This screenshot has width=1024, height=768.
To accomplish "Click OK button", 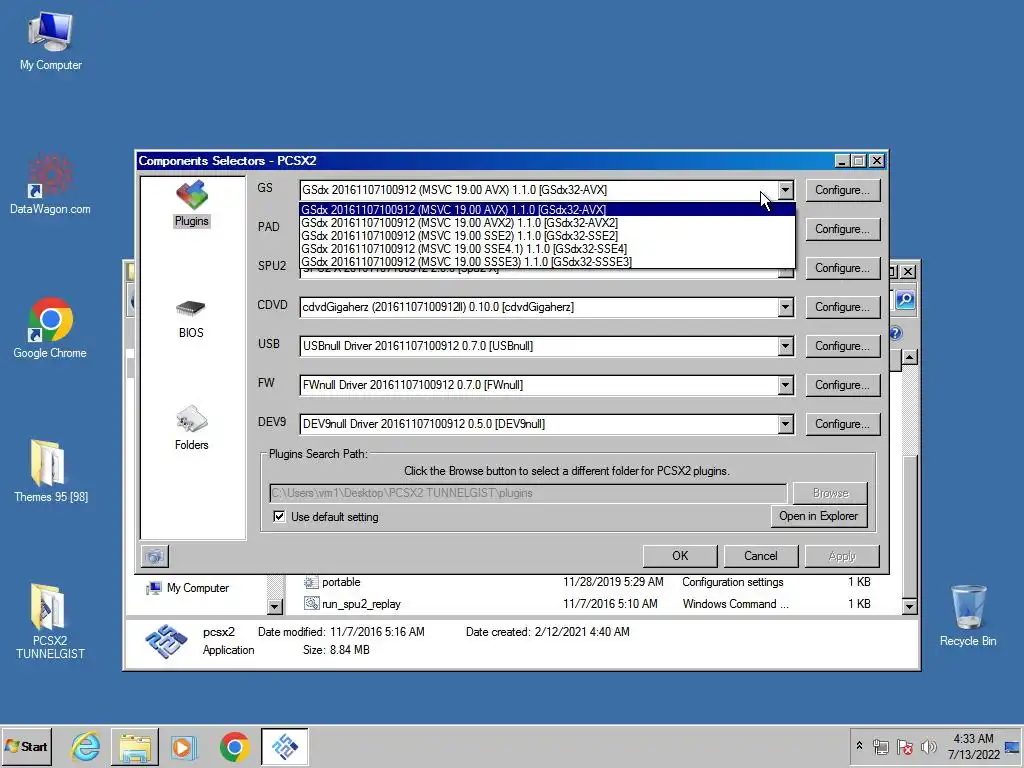I will click(x=680, y=556).
